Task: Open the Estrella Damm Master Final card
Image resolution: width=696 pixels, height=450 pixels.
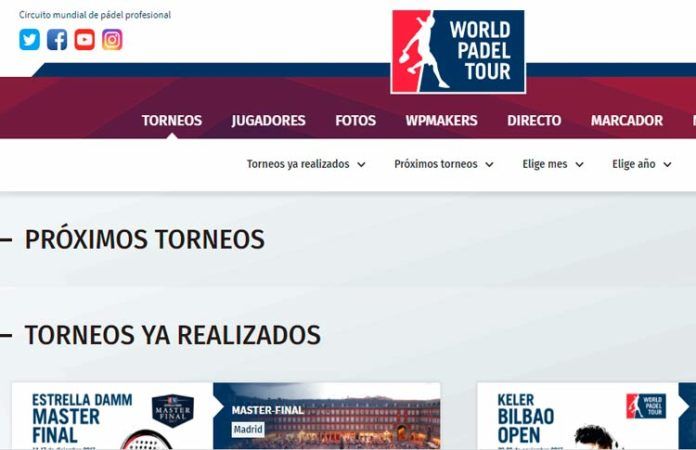Action: coord(226,416)
